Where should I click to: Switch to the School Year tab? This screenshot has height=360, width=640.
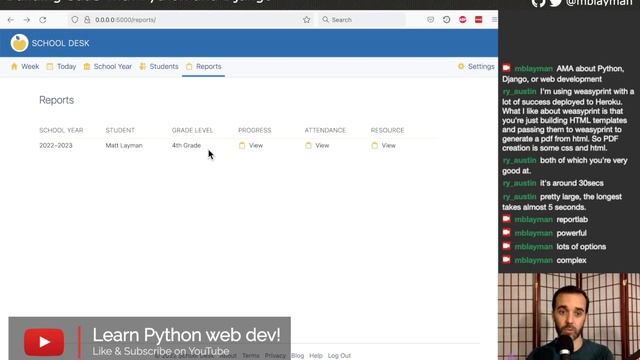(108, 66)
